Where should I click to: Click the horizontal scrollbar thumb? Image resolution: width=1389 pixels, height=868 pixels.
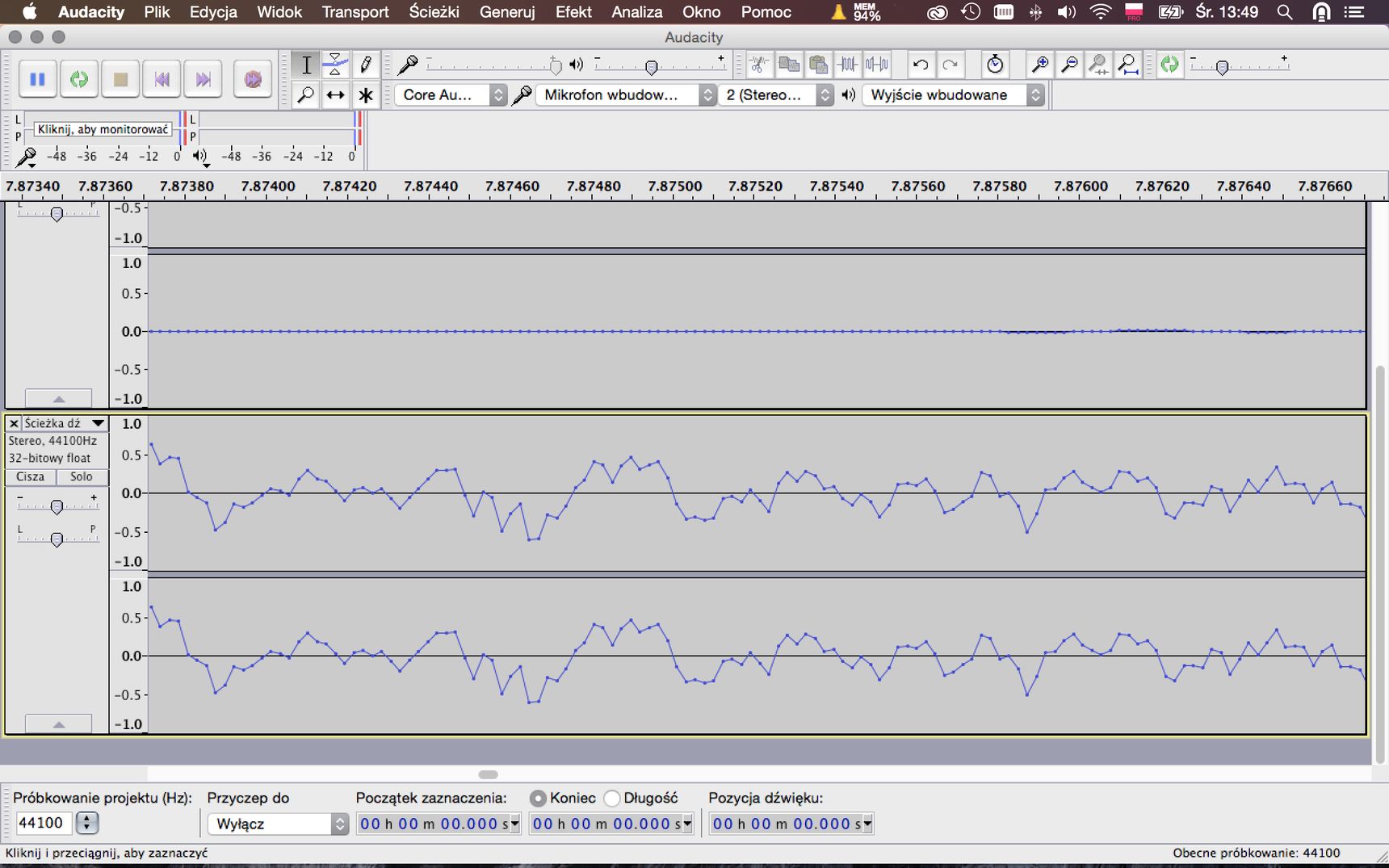coord(489,774)
